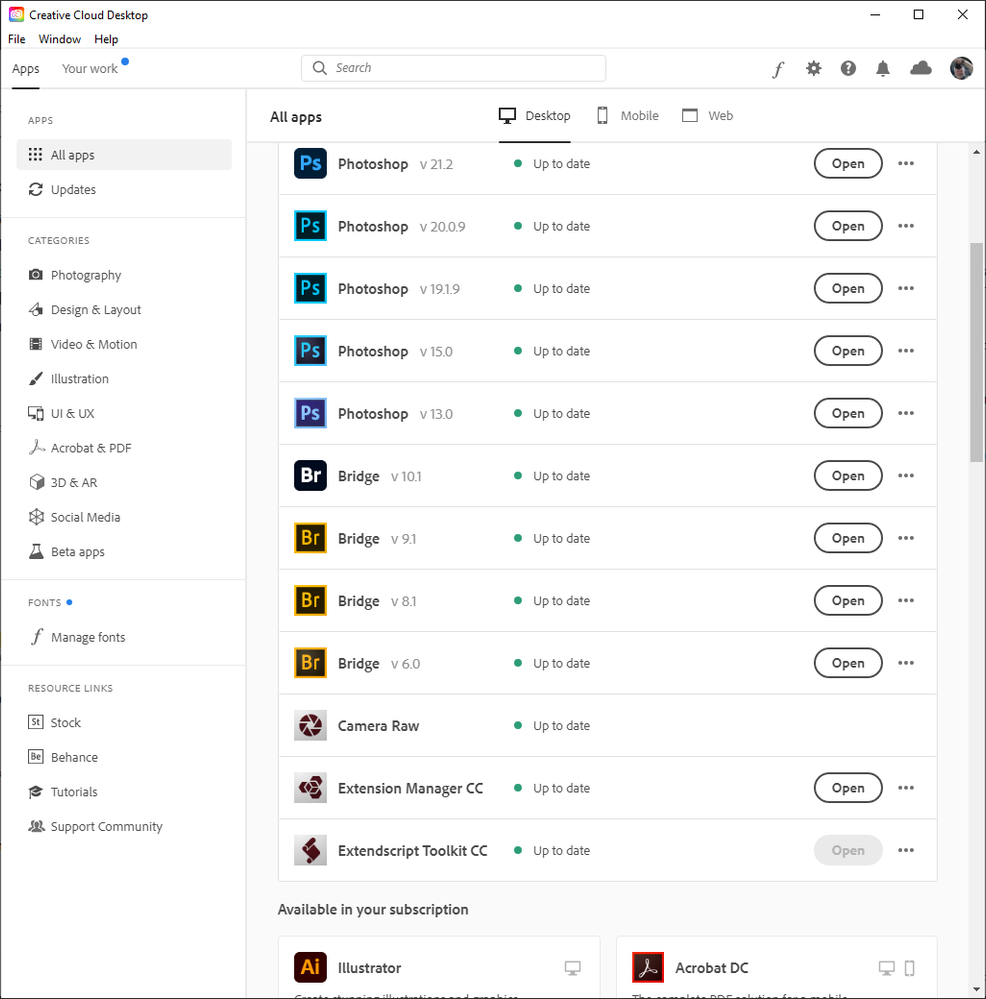
Task: Select the UI & UX category
Action: pyautogui.click(x=61, y=413)
